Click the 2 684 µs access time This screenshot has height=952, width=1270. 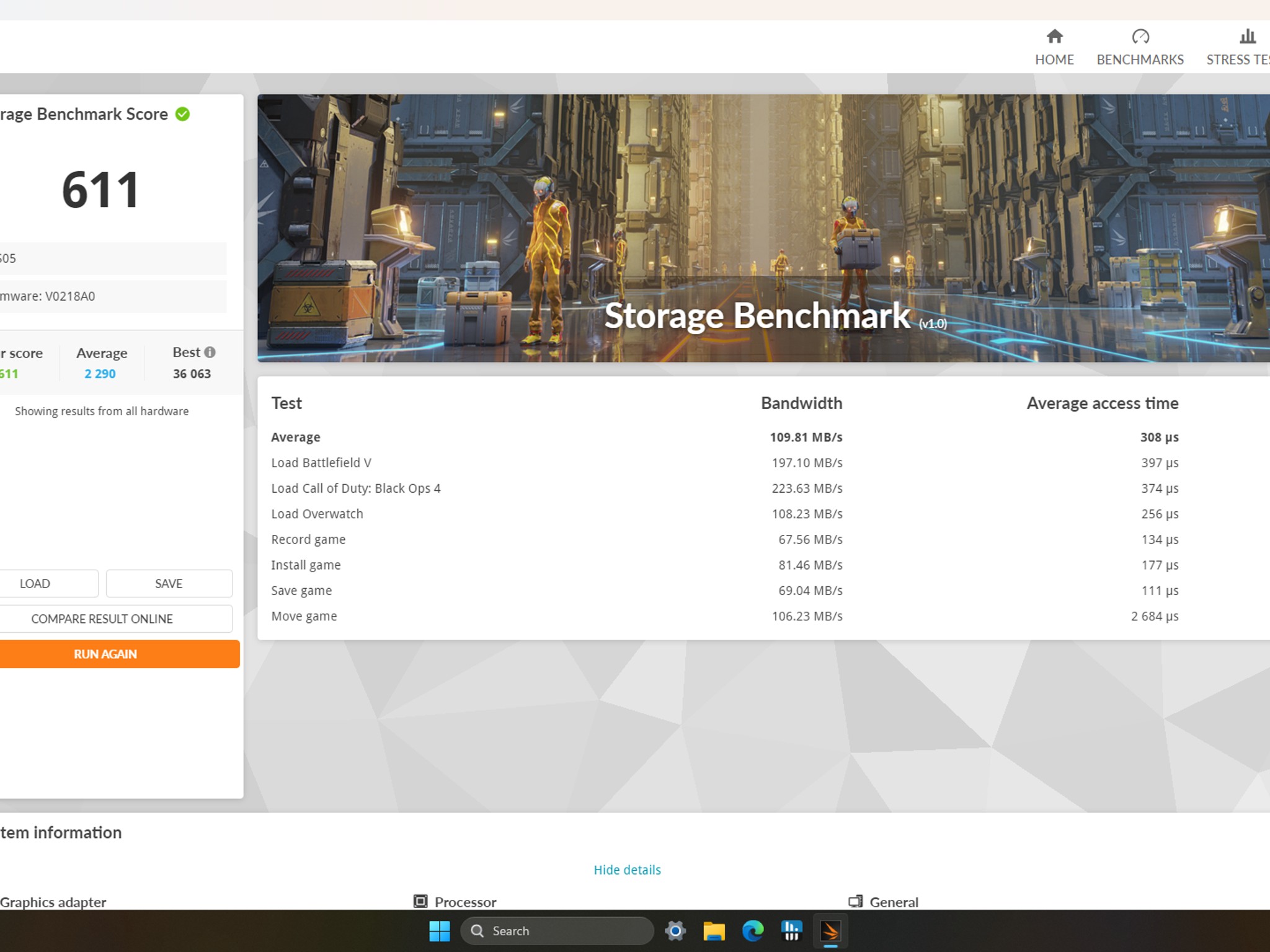point(1155,616)
